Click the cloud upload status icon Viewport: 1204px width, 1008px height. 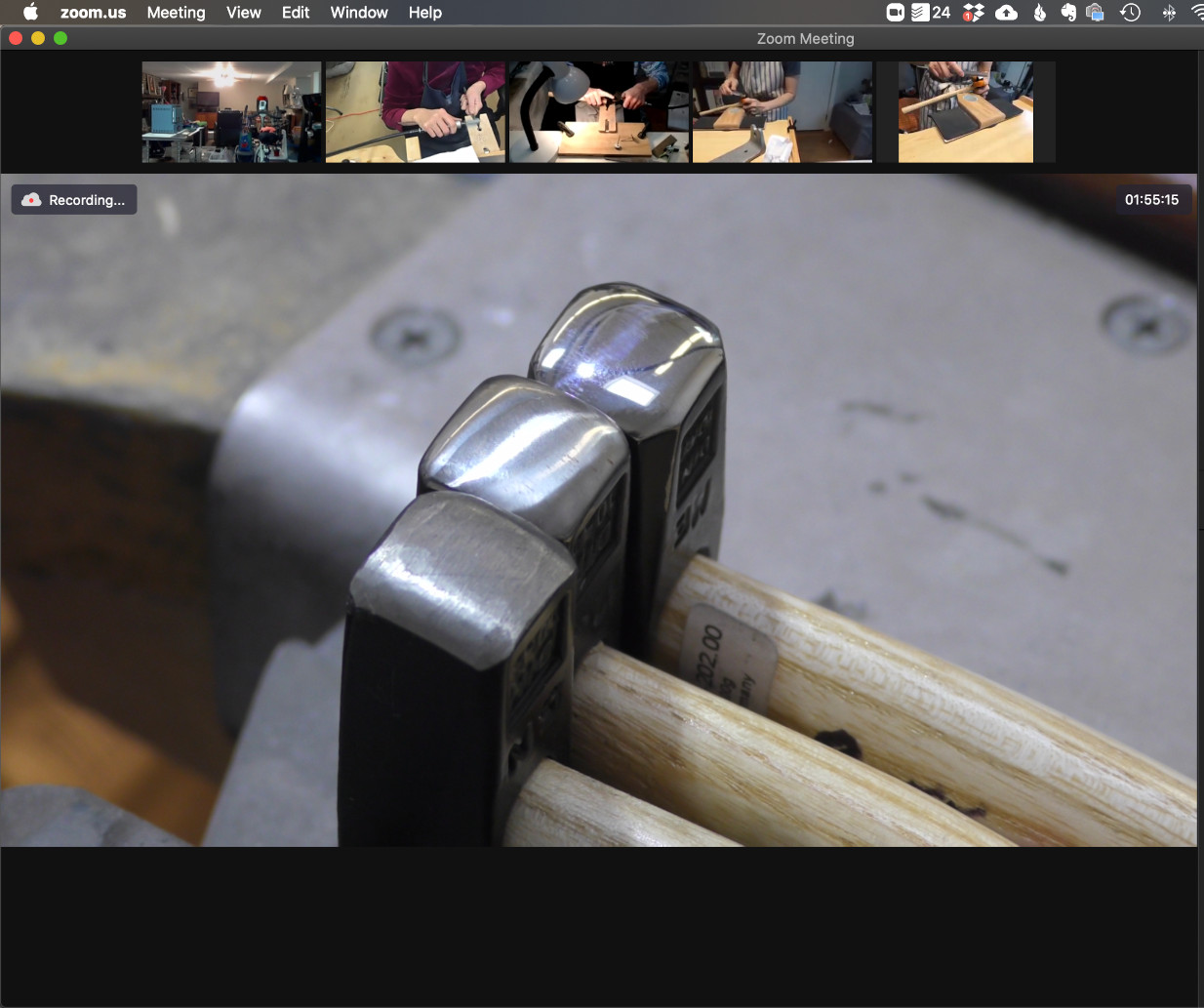tap(1006, 13)
